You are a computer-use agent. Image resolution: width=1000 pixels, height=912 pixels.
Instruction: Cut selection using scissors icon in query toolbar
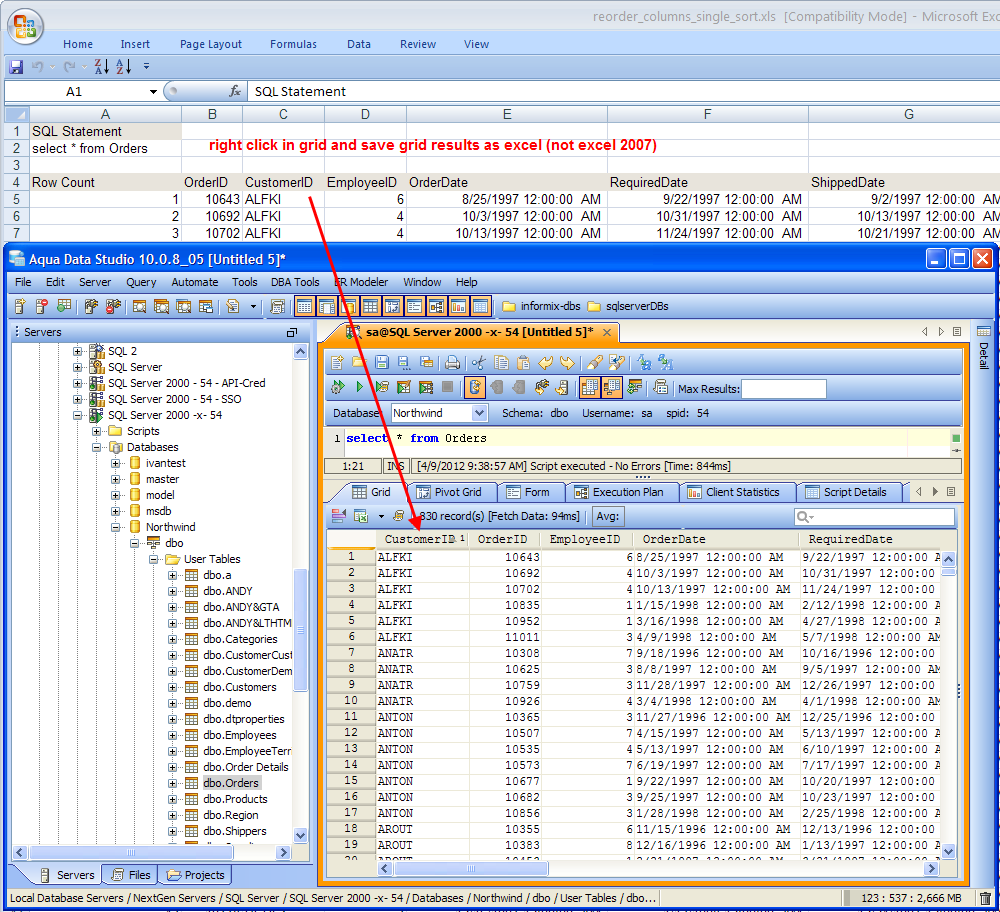click(x=479, y=363)
